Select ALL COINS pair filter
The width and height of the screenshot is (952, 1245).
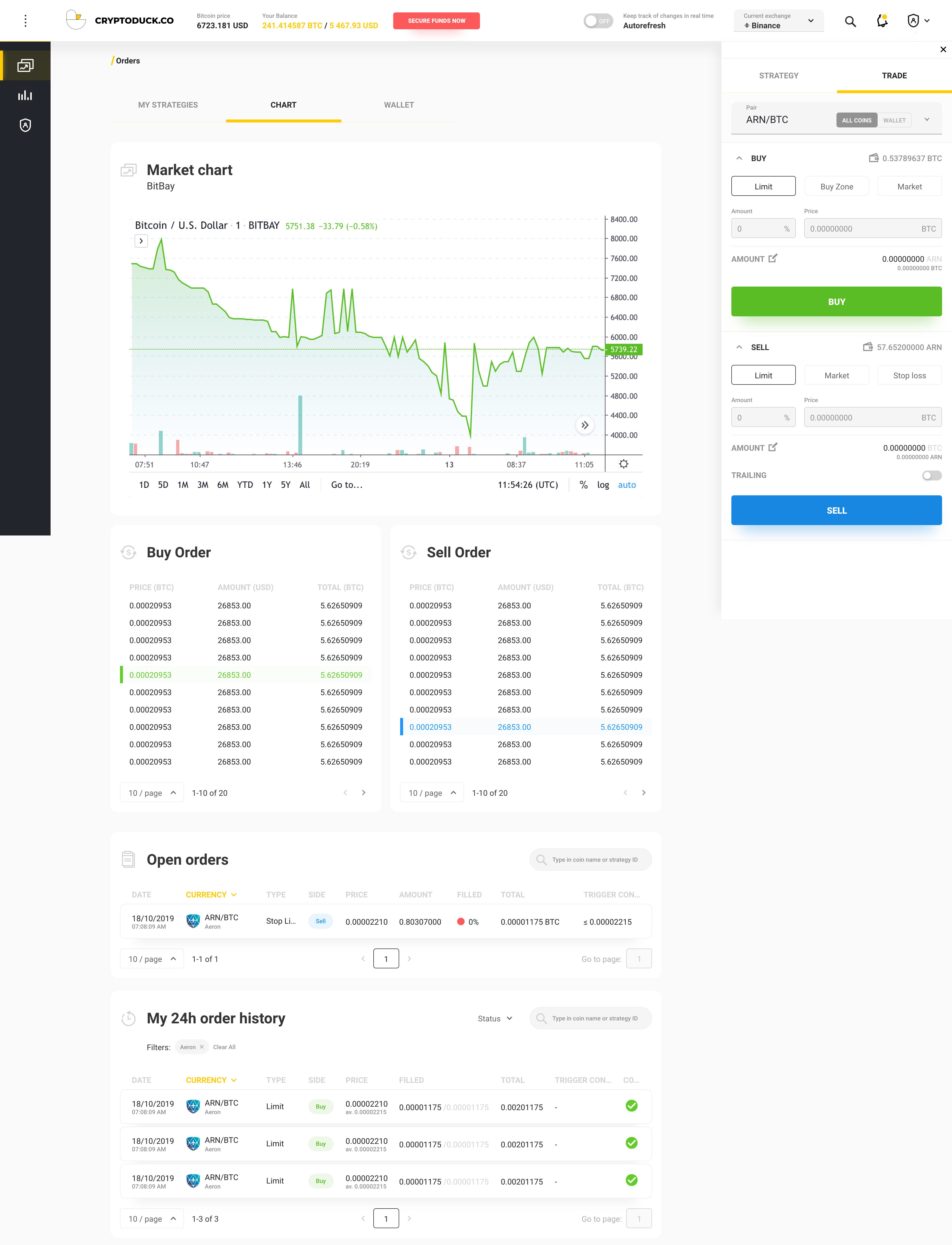point(856,120)
